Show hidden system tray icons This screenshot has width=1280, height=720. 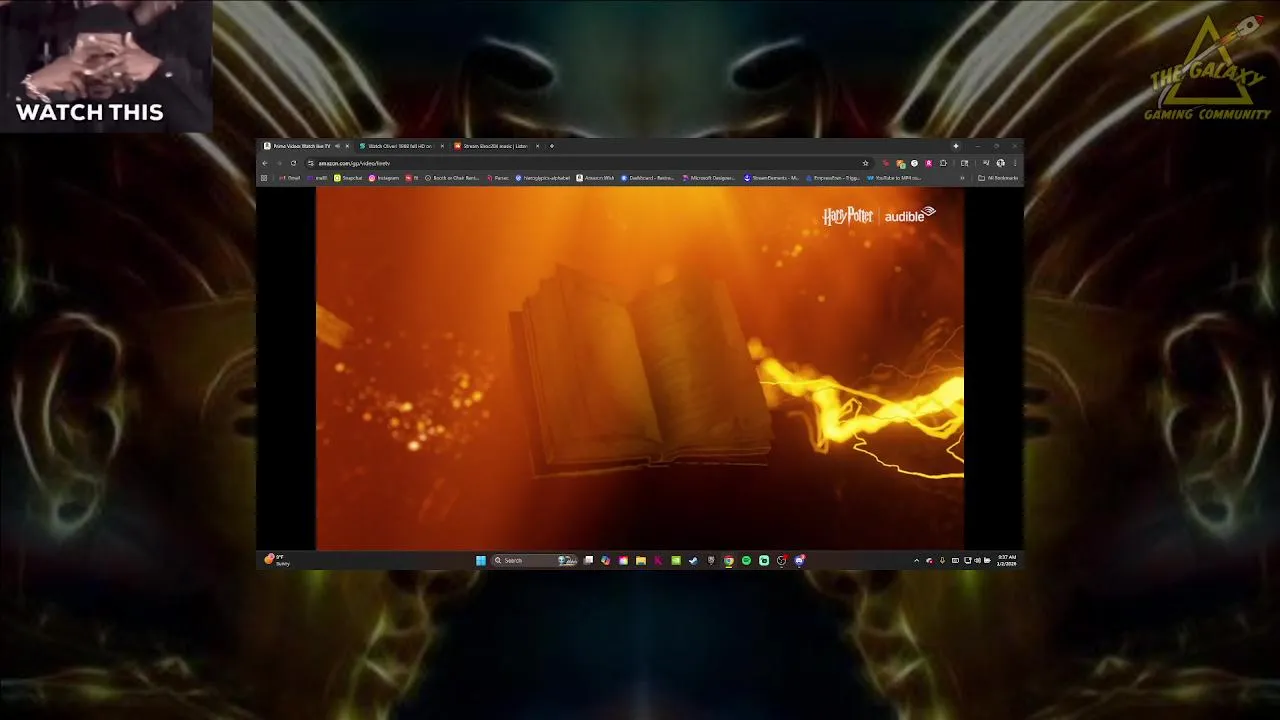pyautogui.click(x=916, y=561)
